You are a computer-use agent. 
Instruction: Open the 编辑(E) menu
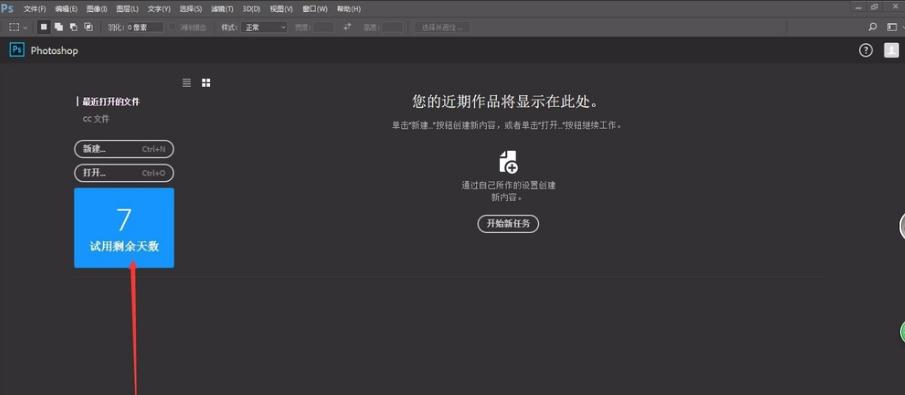(x=66, y=9)
